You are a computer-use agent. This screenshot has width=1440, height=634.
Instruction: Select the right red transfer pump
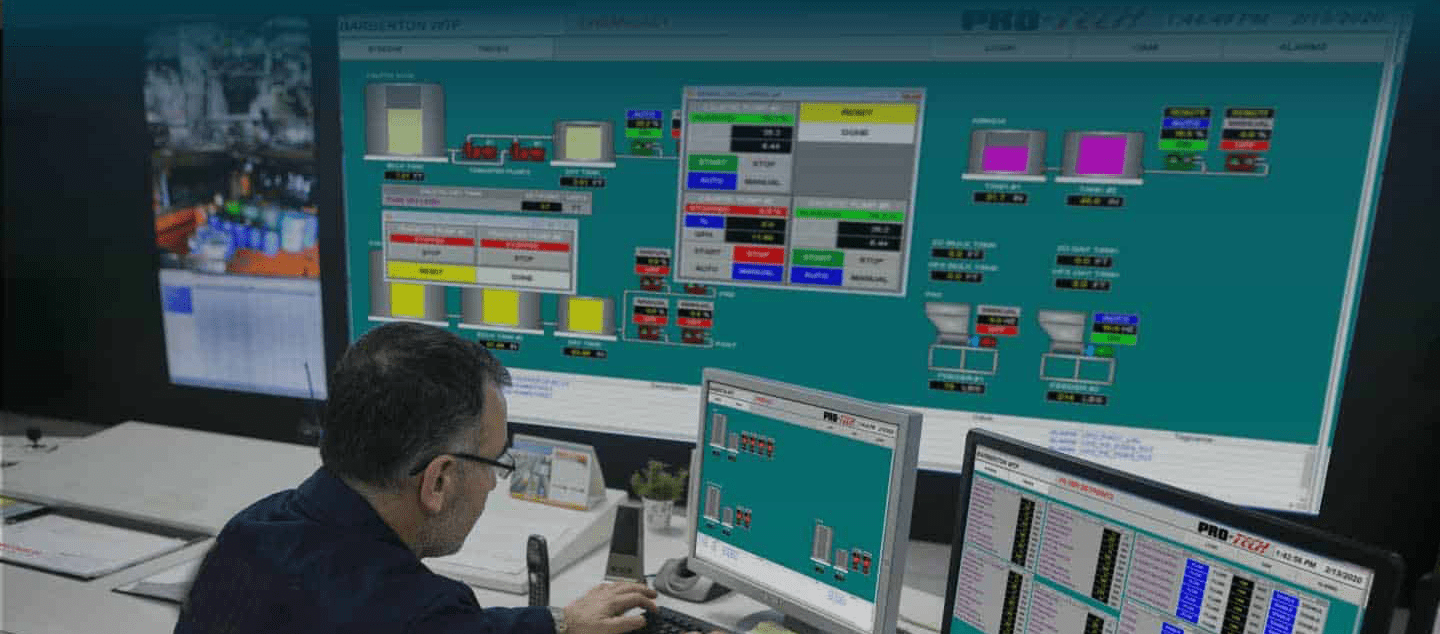click(527, 150)
